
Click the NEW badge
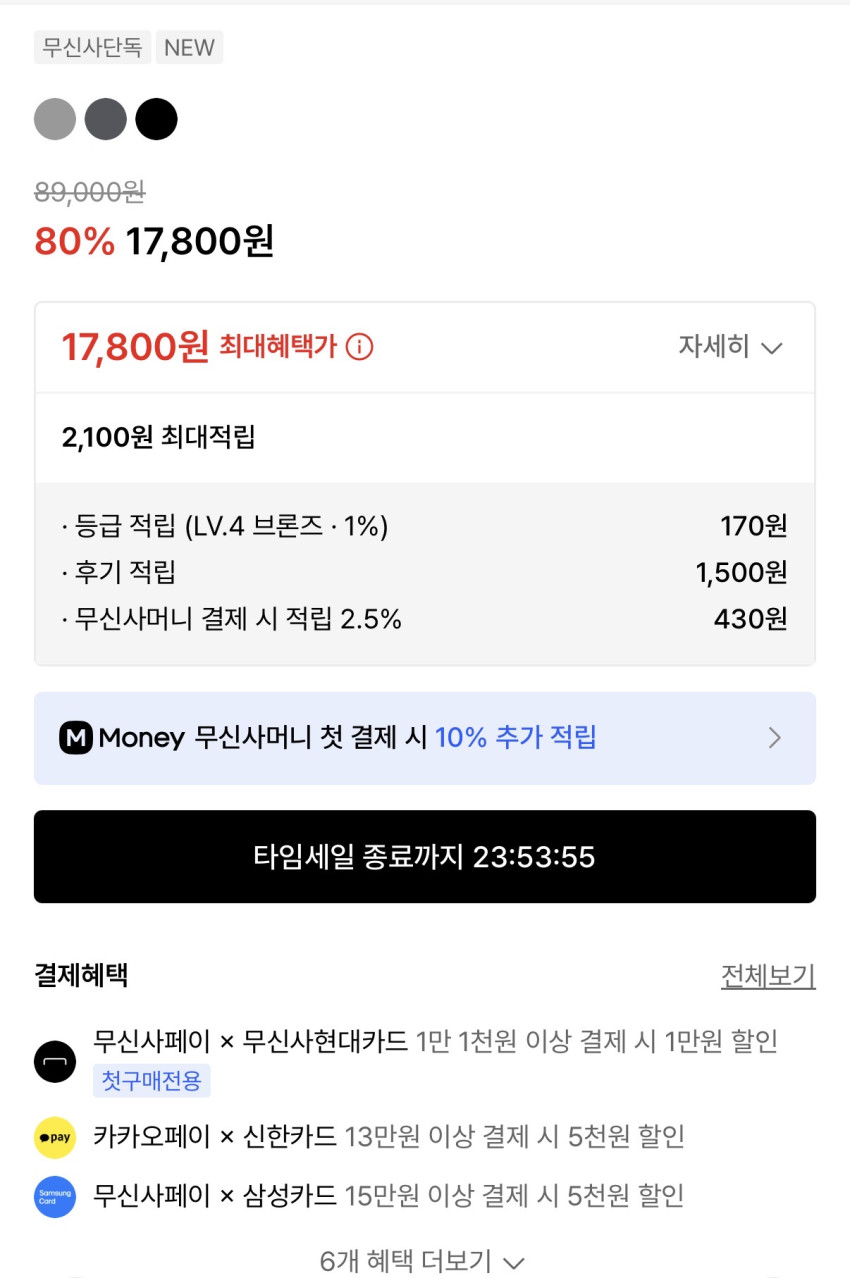point(189,47)
